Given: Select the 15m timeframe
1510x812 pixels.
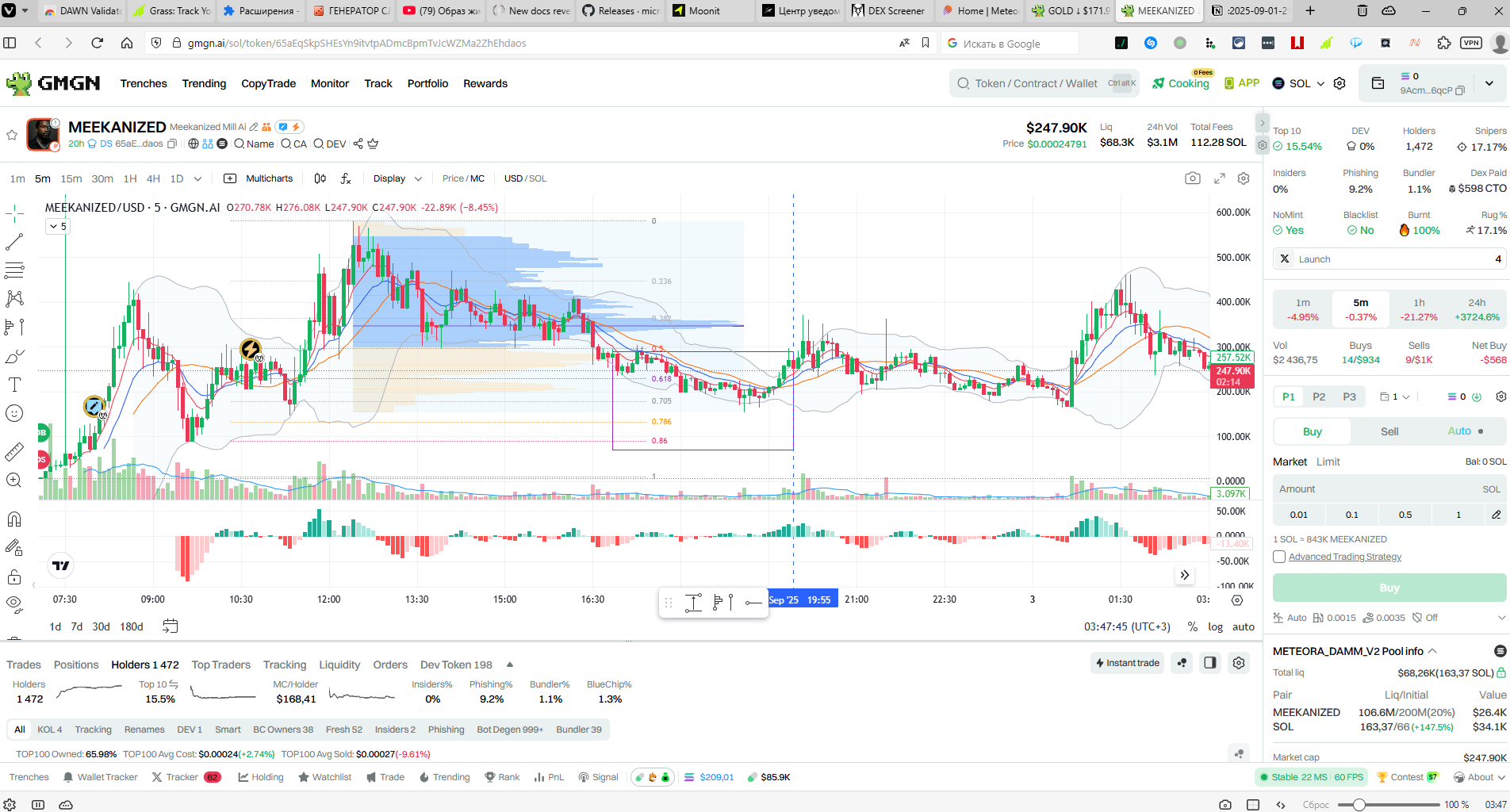Looking at the screenshot, I should [x=71, y=178].
